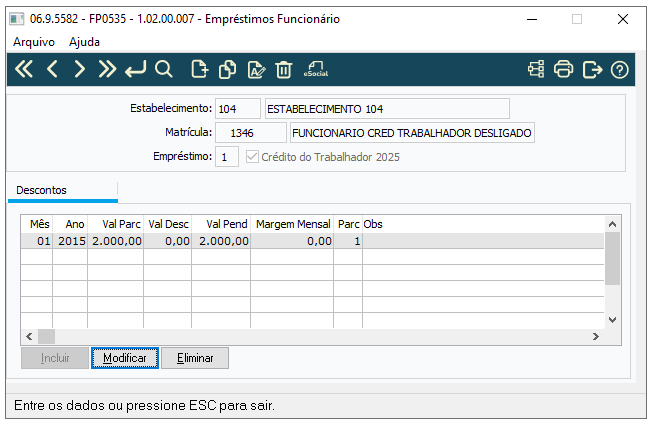Select the Val Parc cell 2.000,00
This screenshot has height=427, width=653.
coord(115,241)
